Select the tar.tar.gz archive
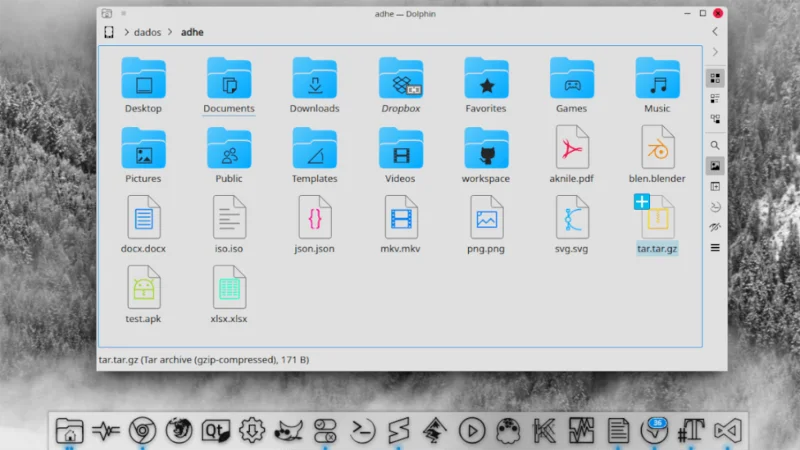 coord(657,225)
